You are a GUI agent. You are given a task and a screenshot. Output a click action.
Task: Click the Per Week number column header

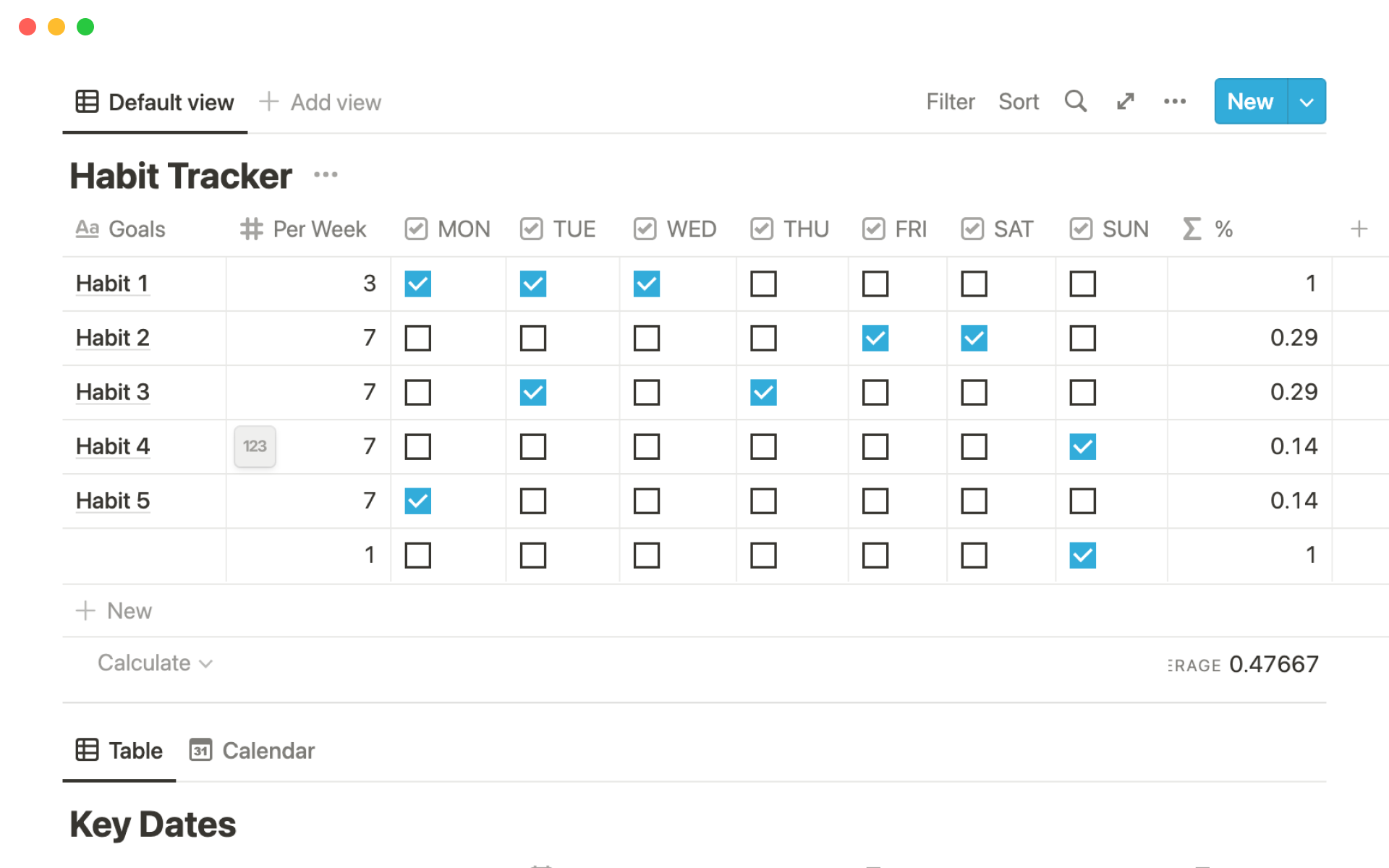(304, 229)
